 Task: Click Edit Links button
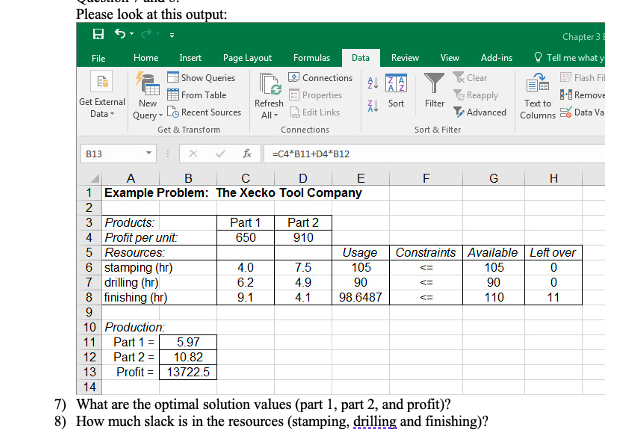pyautogui.click(x=315, y=112)
